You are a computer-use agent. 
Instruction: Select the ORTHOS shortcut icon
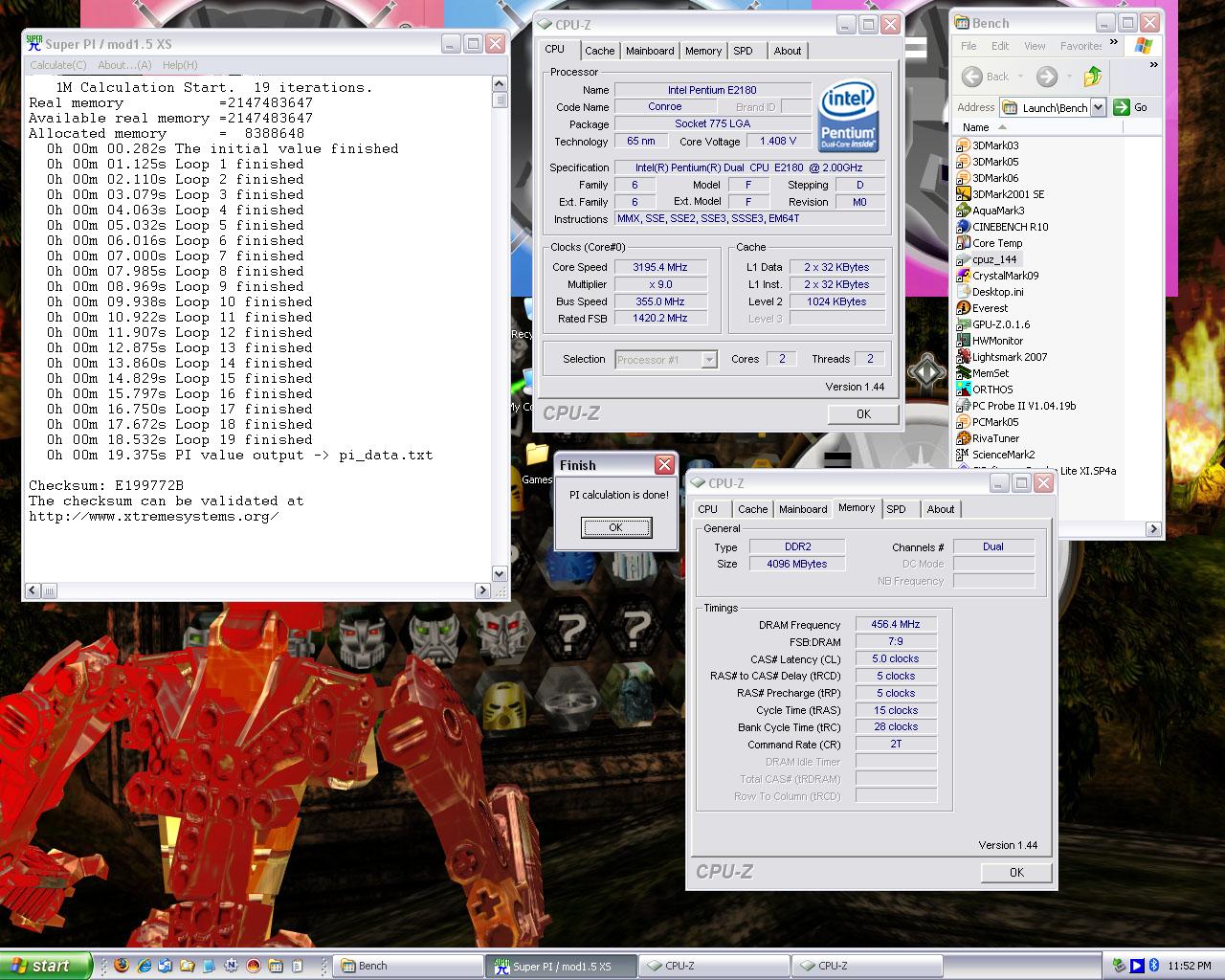click(x=964, y=390)
